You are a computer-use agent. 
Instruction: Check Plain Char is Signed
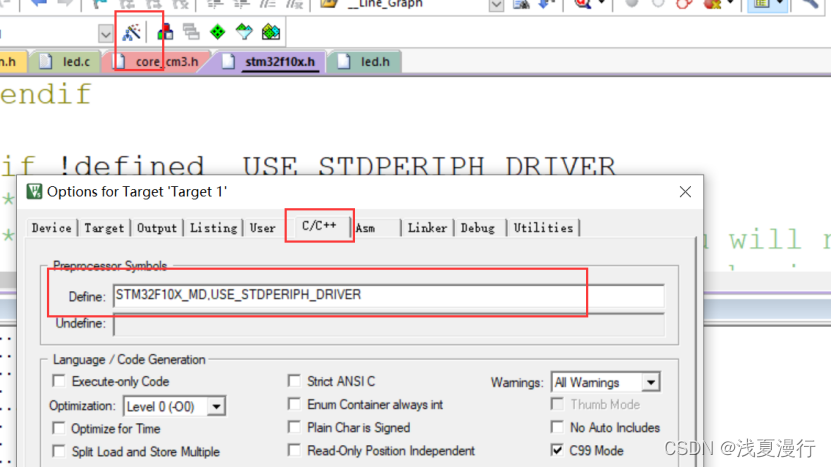294,427
